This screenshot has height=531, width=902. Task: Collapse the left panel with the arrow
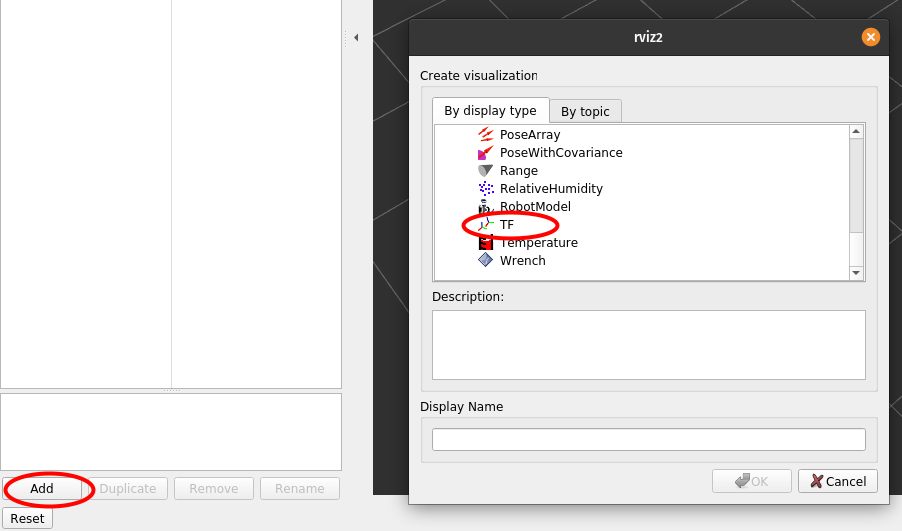(356, 37)
